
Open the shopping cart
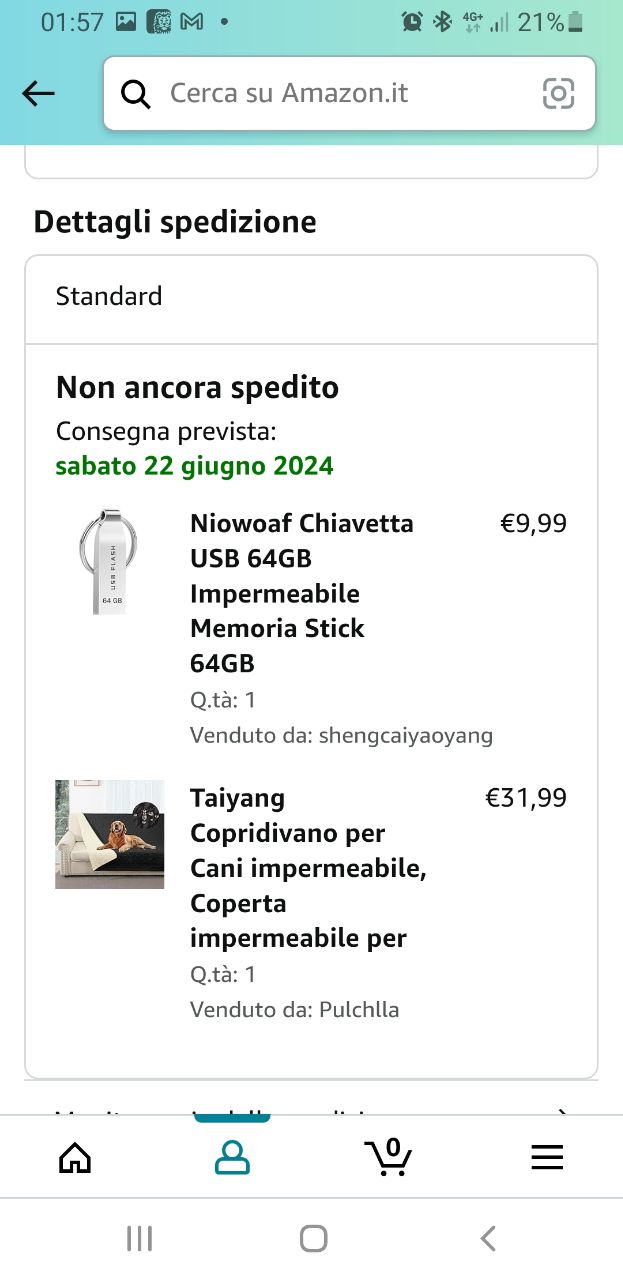[388, 1158]
